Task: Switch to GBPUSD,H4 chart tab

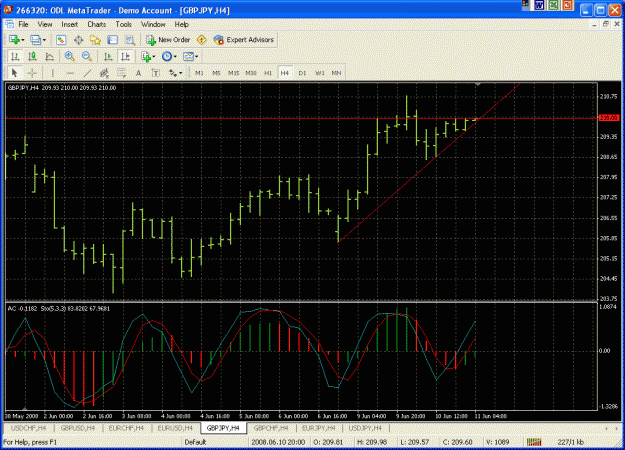Action: pos(78,428)
